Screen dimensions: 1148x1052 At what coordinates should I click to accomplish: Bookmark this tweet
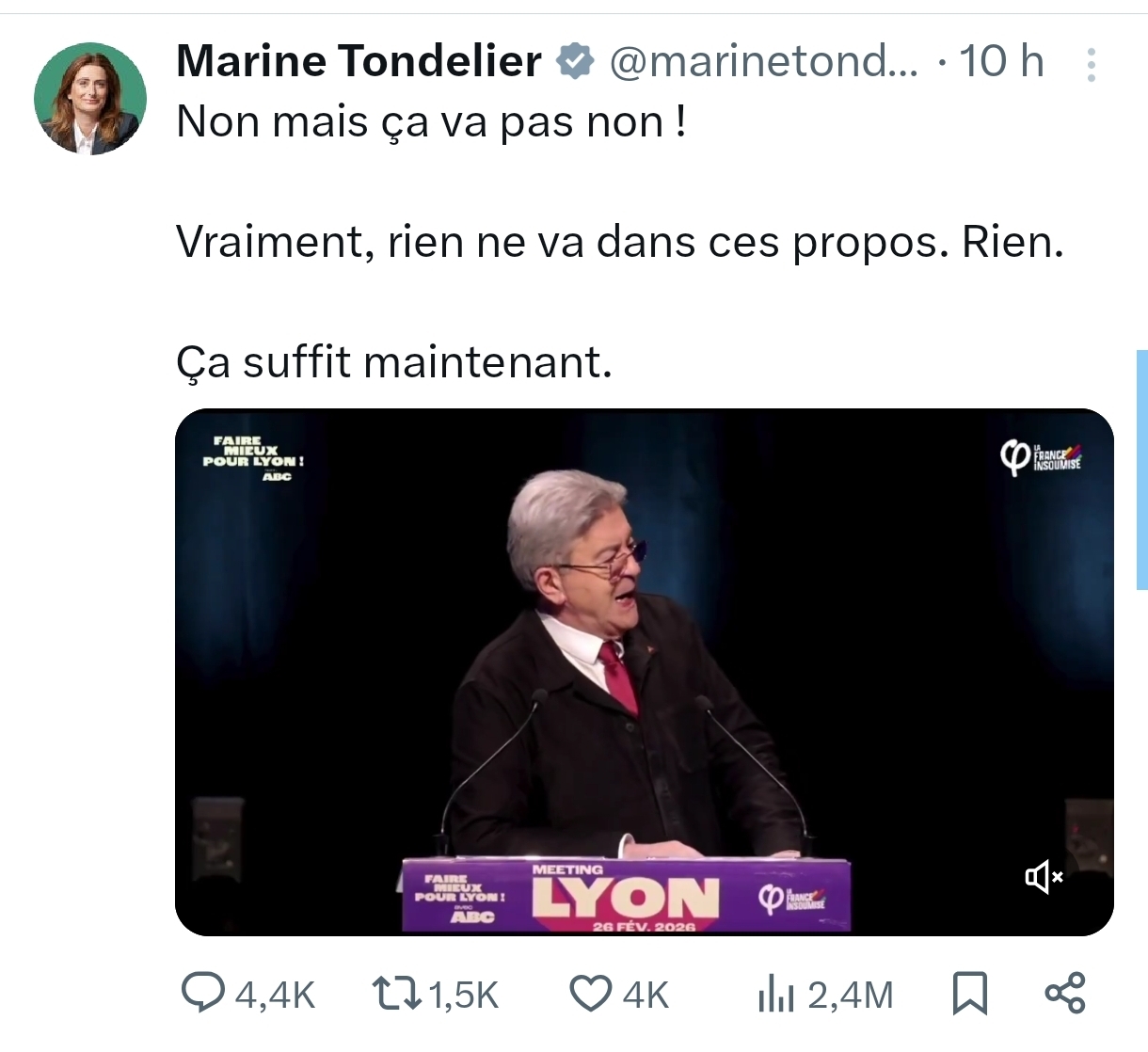point(970,994)
